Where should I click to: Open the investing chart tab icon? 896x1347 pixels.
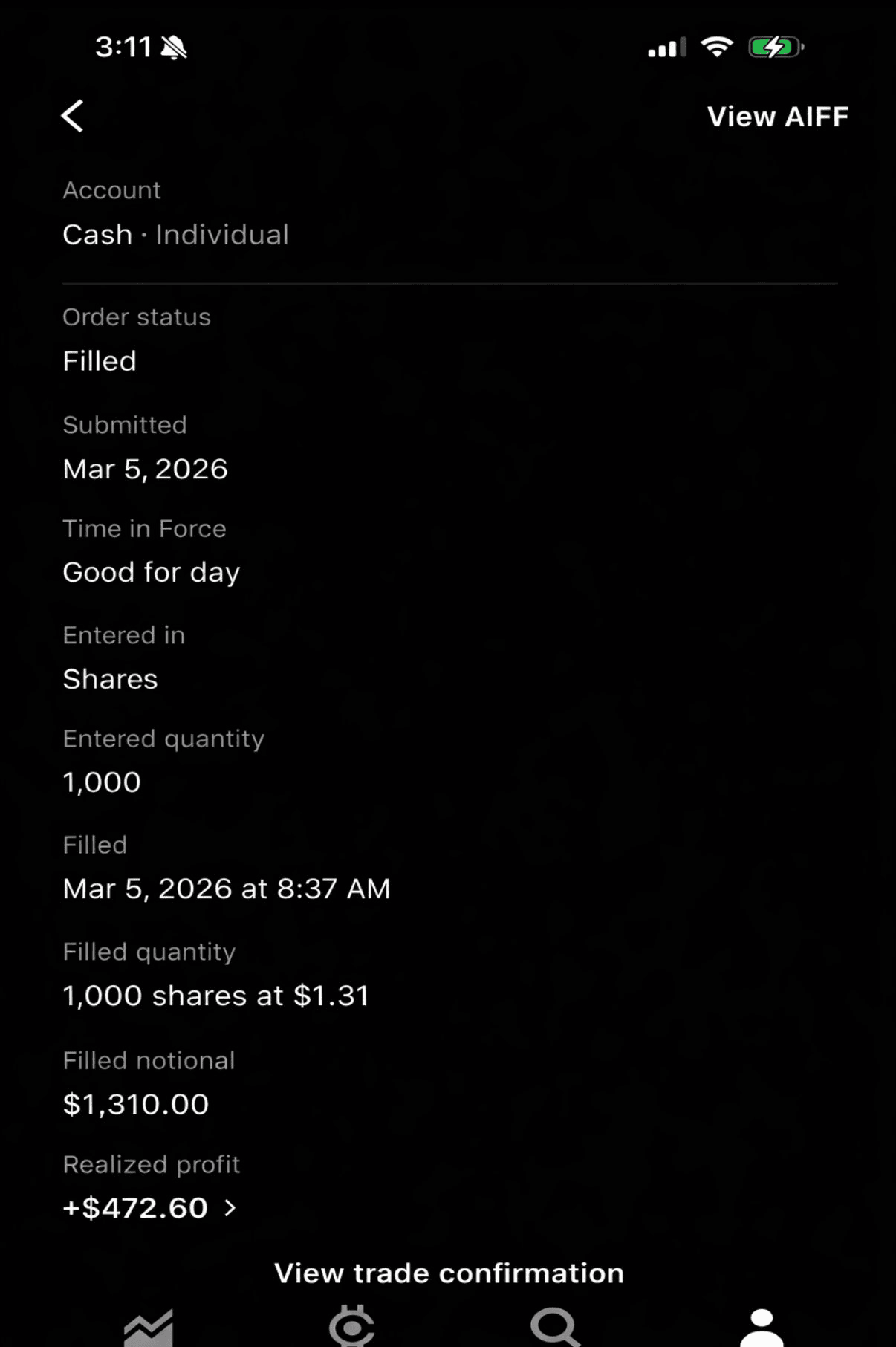149,1328
